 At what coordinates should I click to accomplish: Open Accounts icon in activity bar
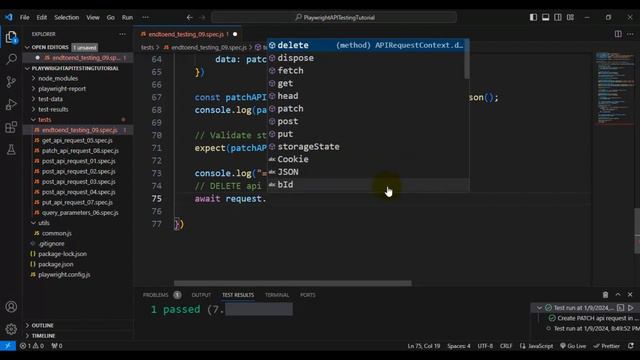[x=11, y=307]
